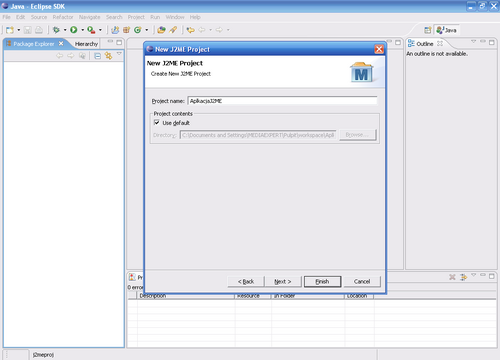Switch to the Hierarchy tab
Image resolution: width=500 pixels, height=360 pixels.
86,44
